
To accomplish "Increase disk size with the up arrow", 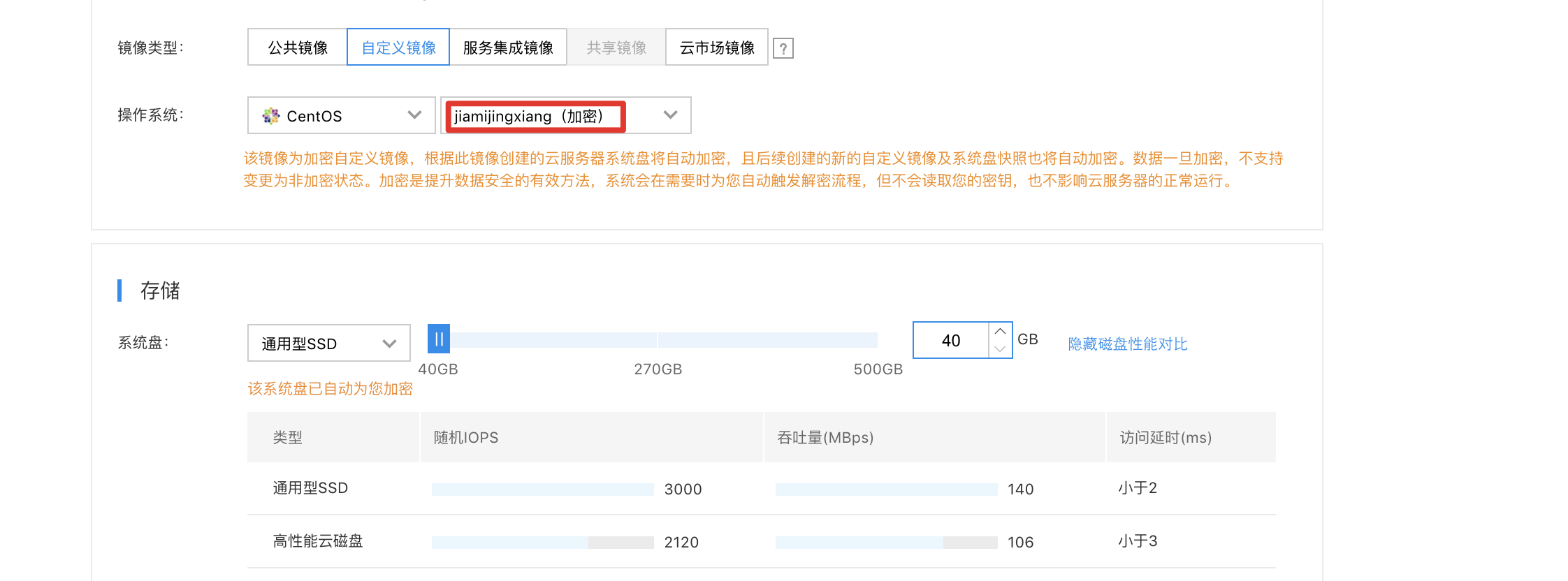I will click(1000, 331).
